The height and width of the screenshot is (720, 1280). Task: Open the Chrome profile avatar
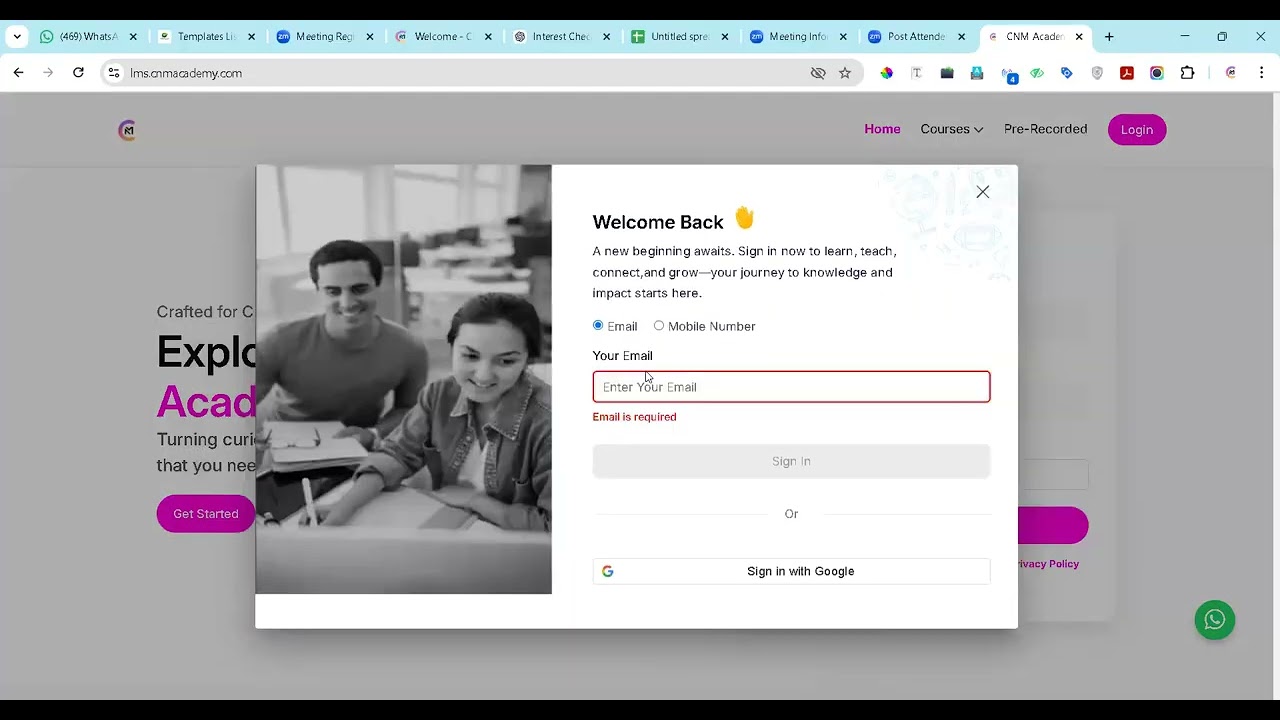coord(1231,73)
